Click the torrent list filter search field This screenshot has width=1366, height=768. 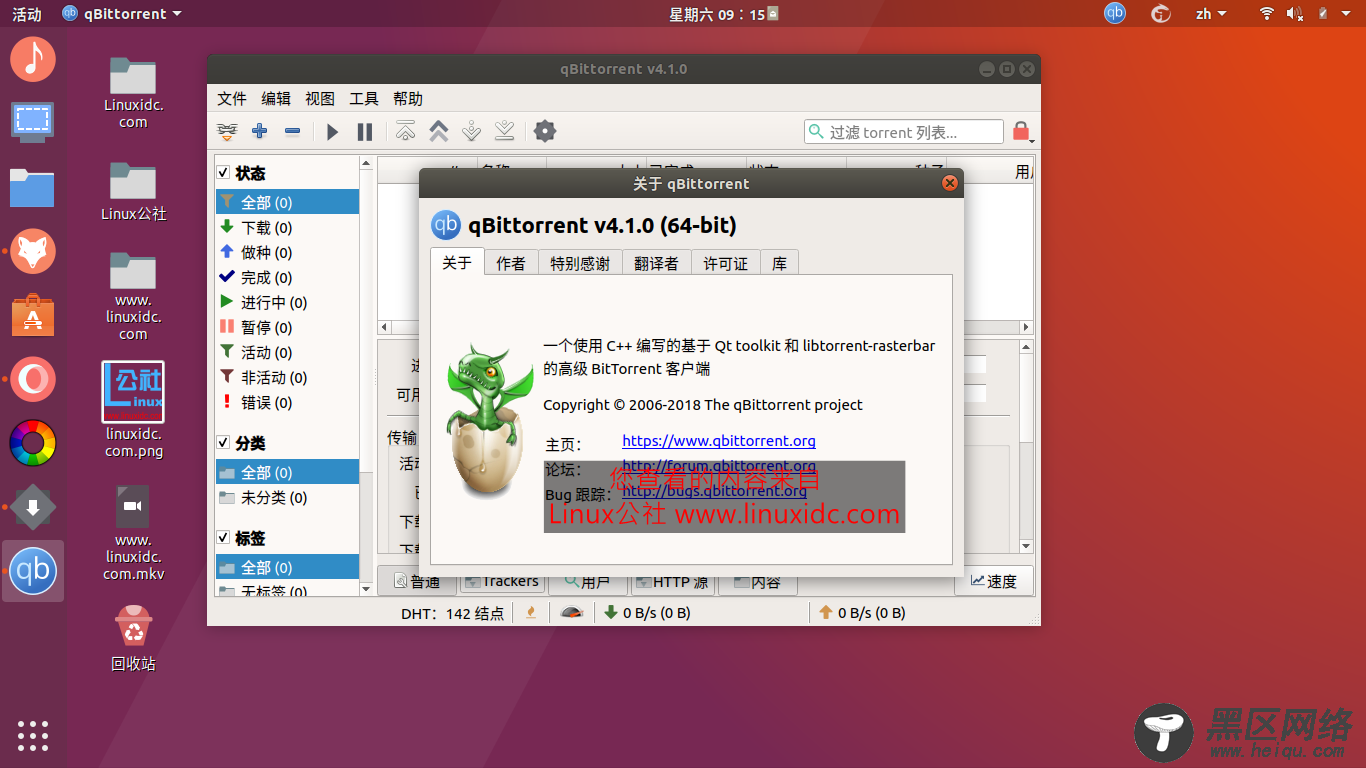click(904, 131)
